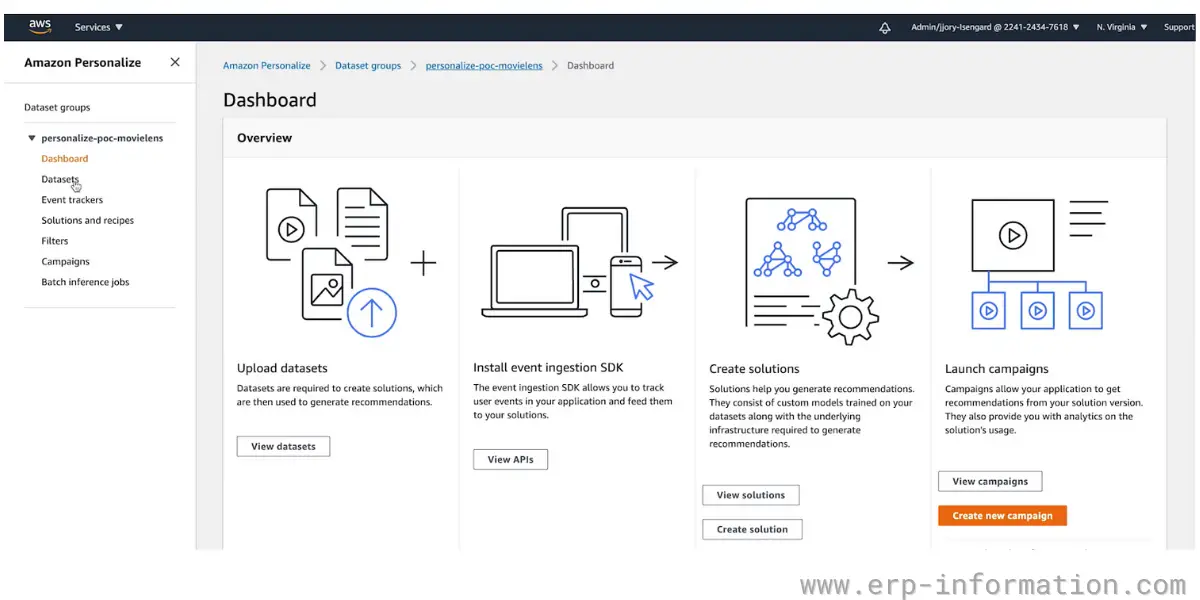1200x600 pixels.
Task: Open Event trackers in the sidebar
Action: coord(72,200)
